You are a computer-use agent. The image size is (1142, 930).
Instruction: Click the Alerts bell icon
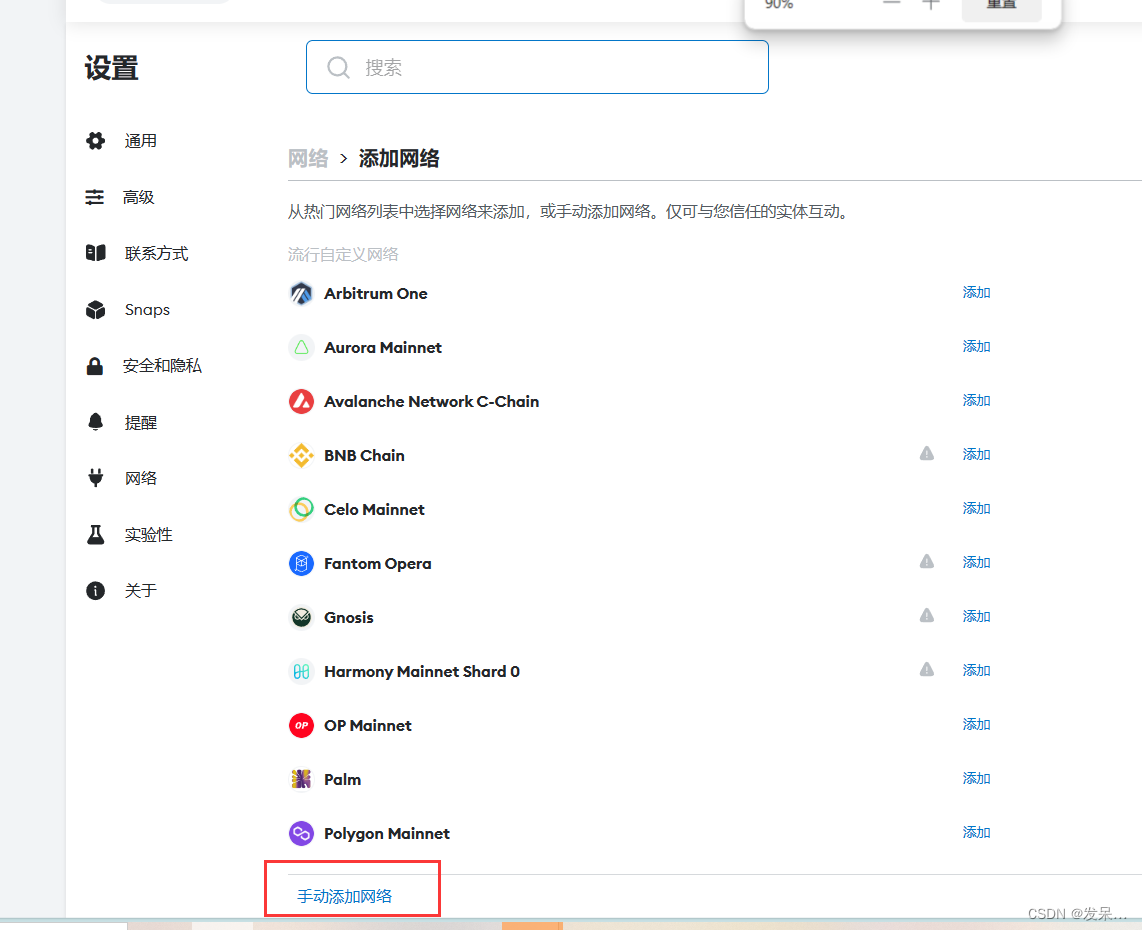95,422
